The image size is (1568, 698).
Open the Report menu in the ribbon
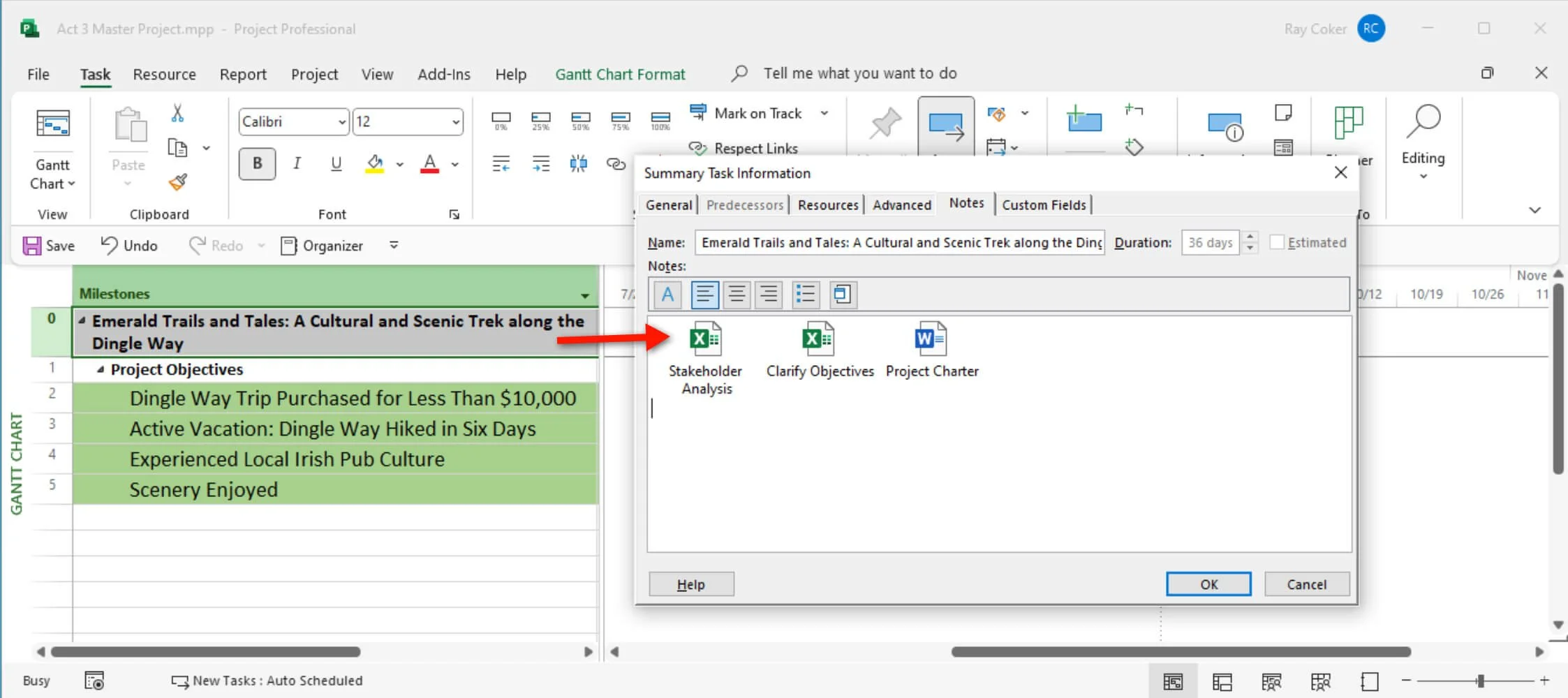click(x=243, y=74)
